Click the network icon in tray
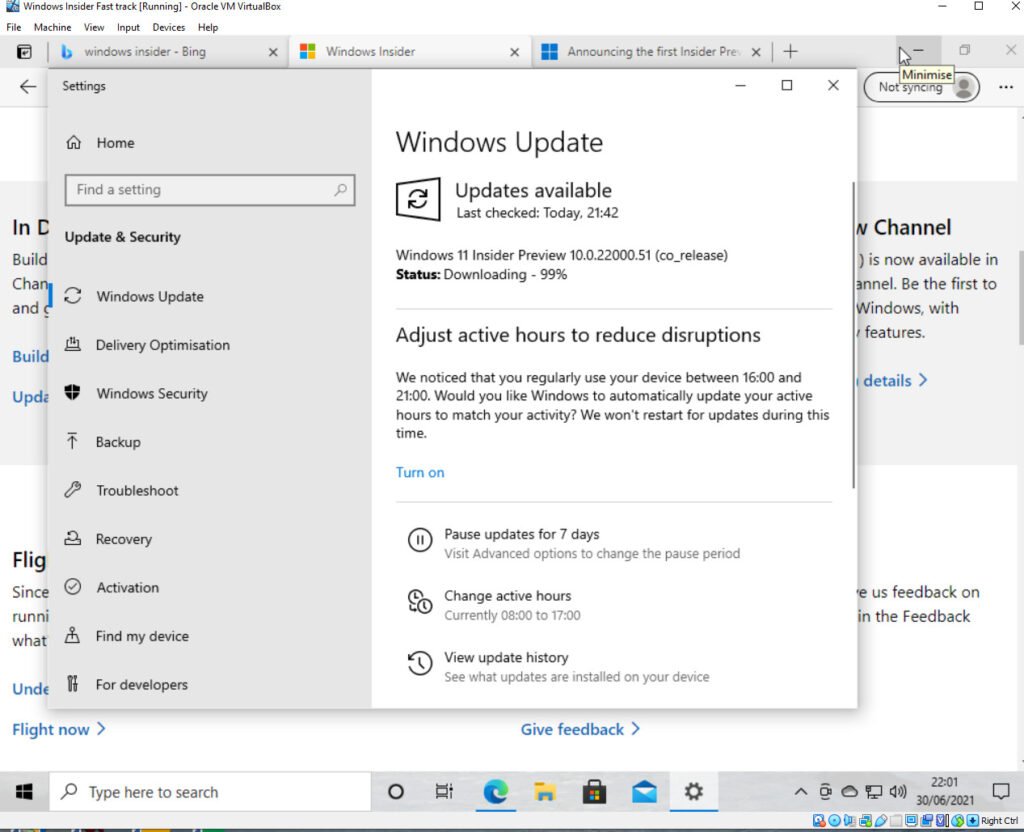Image resolution: width=1024 pixels, height=832 pixels. 874,792
